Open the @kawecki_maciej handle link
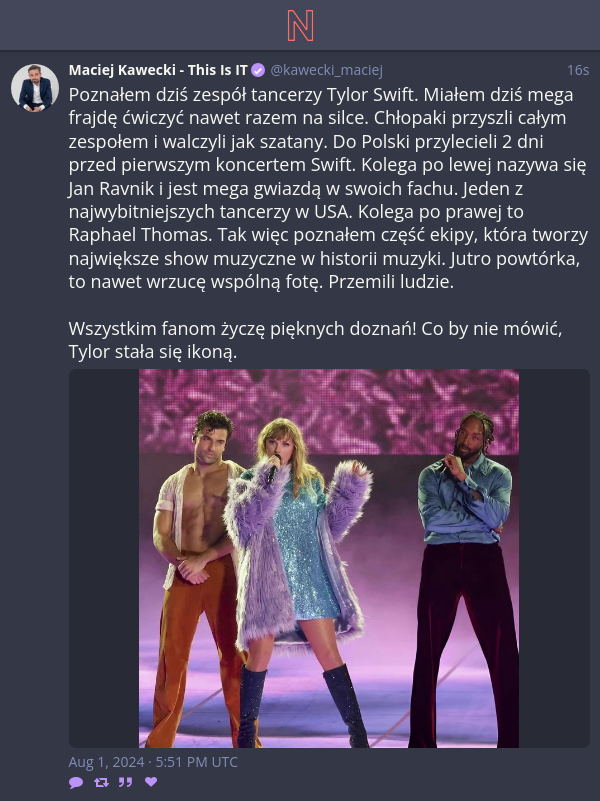 (x=326, y=70)
